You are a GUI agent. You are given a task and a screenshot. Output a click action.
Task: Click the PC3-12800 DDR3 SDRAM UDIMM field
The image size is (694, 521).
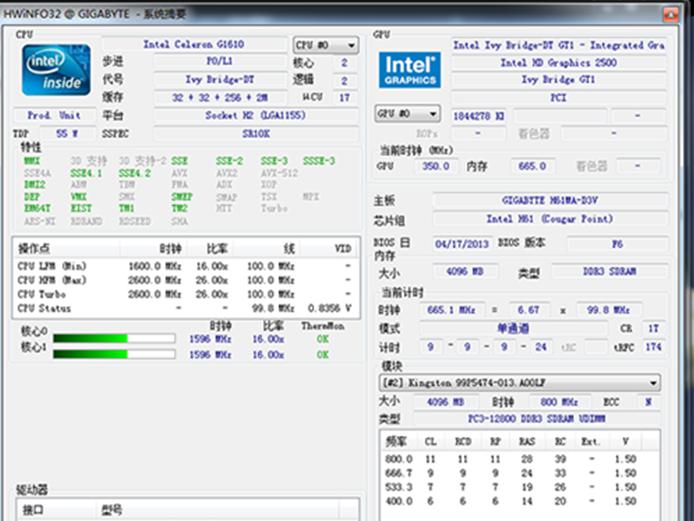coord(537,418)
